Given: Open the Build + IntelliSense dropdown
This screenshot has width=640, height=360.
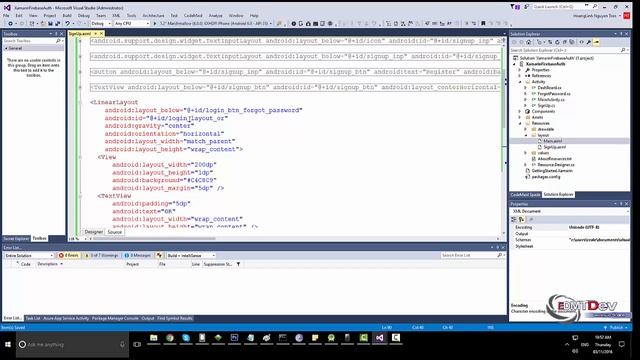Looking at the screenshot, I should click(x=191, y=256).
